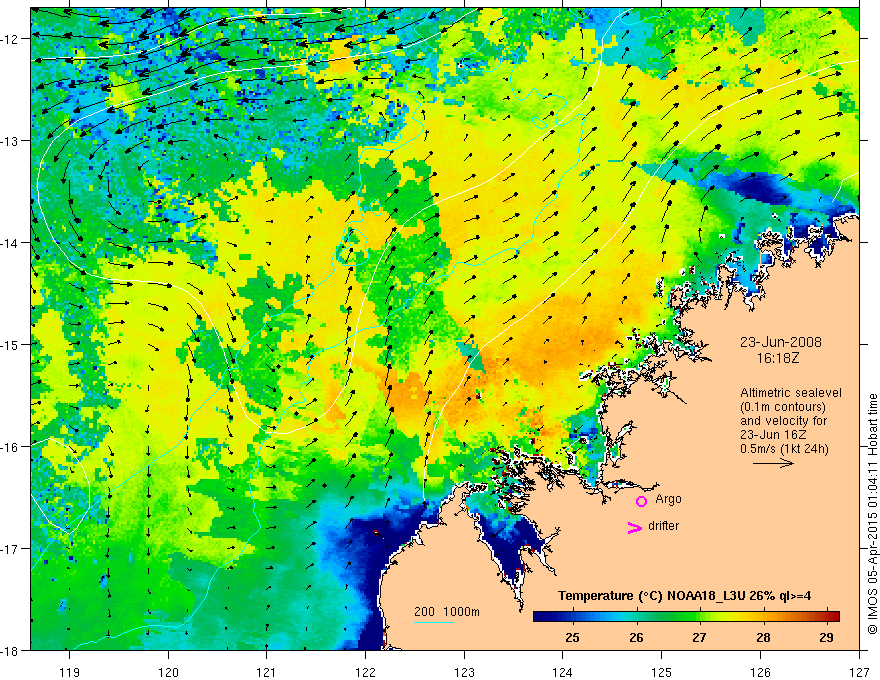The width and height of the screenshot is (880, 680).
Task: Click the 119 longitude axis label
Action: [69, 672]
